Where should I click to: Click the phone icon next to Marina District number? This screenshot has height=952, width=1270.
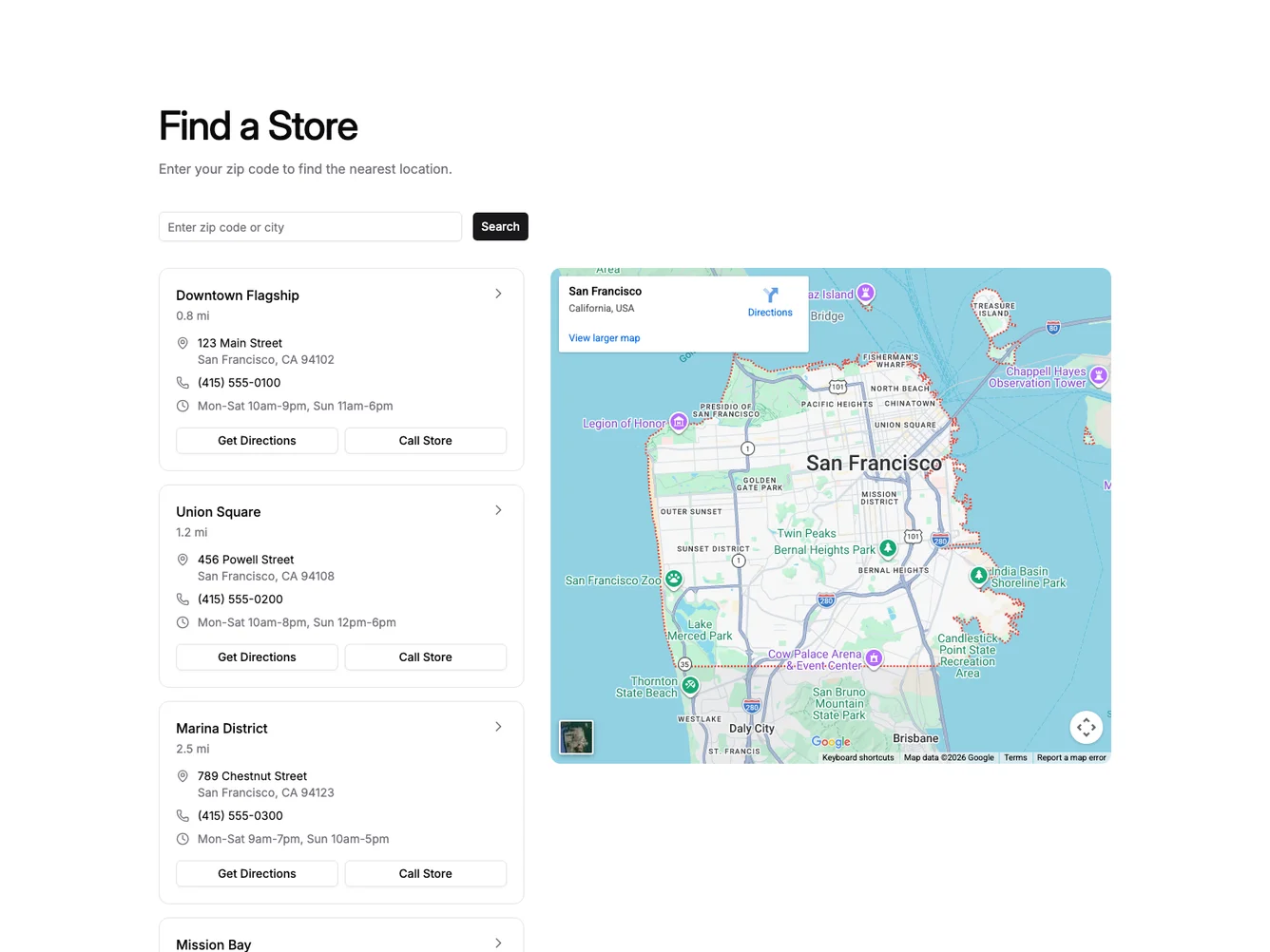point(183,815)
